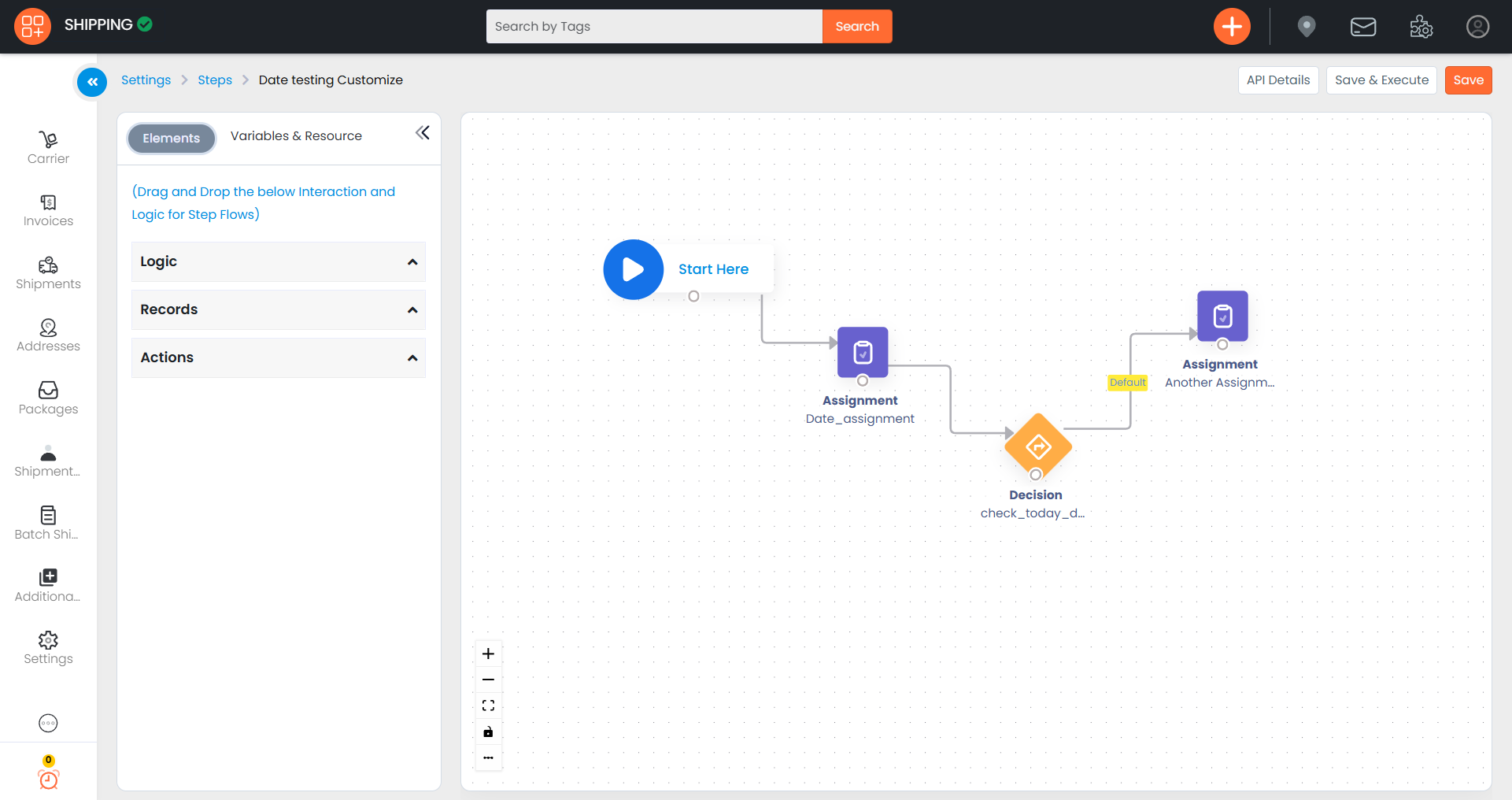Open the location pin icon
Viewport: 1512px width, 800px height.
1307,27
